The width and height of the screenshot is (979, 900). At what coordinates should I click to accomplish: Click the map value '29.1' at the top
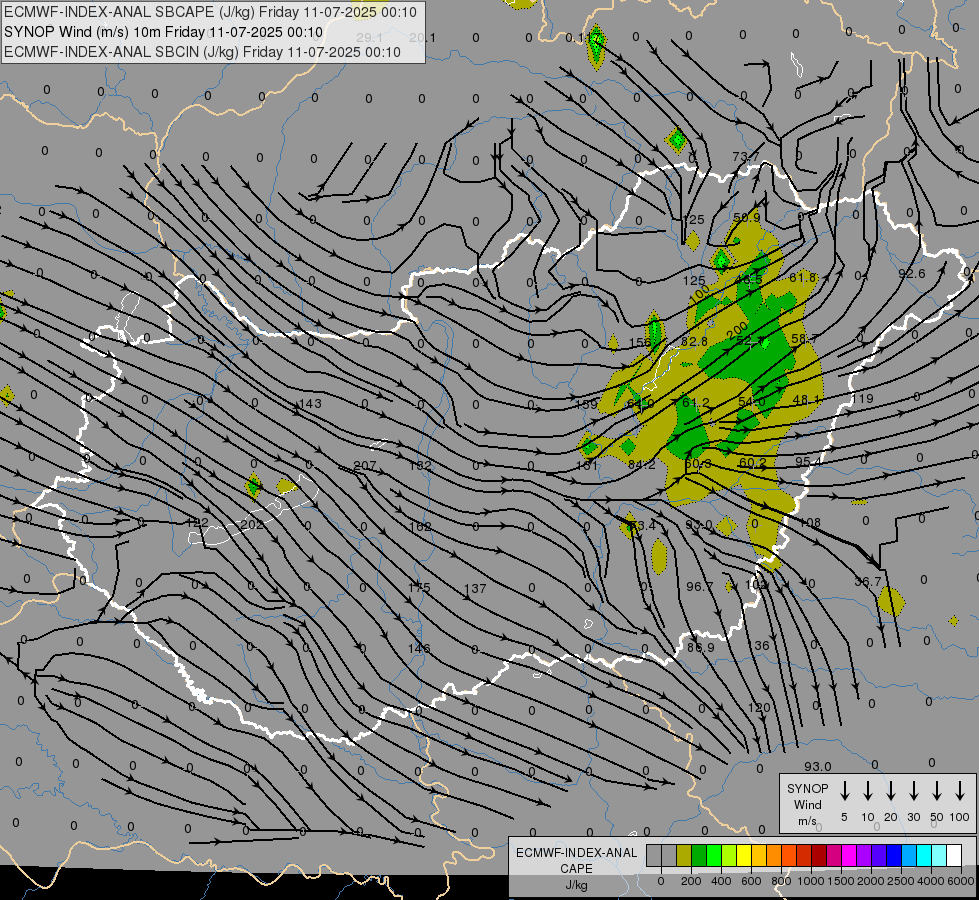369,38
